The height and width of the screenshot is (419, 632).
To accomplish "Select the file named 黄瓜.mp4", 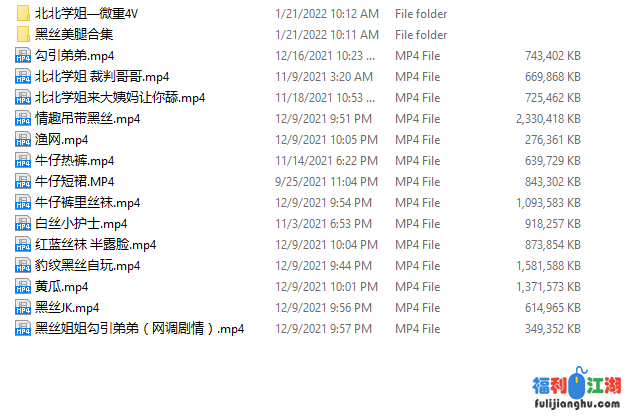I will click(x=61, y=287).
